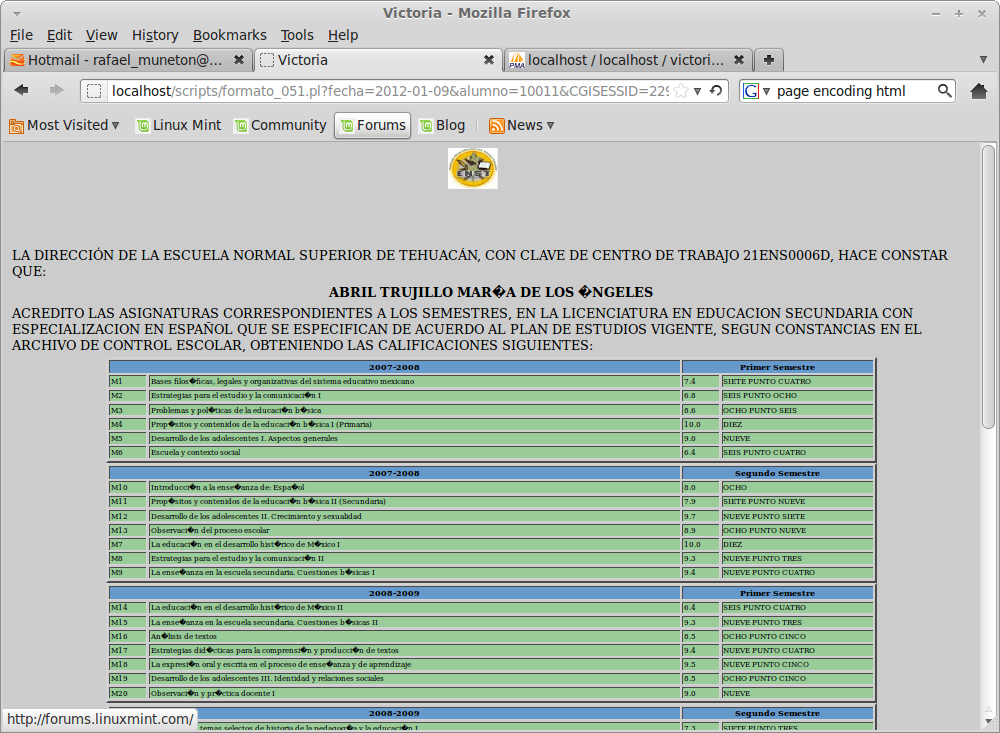Viewport: 1000px width, 733px height.
Task: Click the student name ABRIL TRUJILLO heading
Action: 490,292
